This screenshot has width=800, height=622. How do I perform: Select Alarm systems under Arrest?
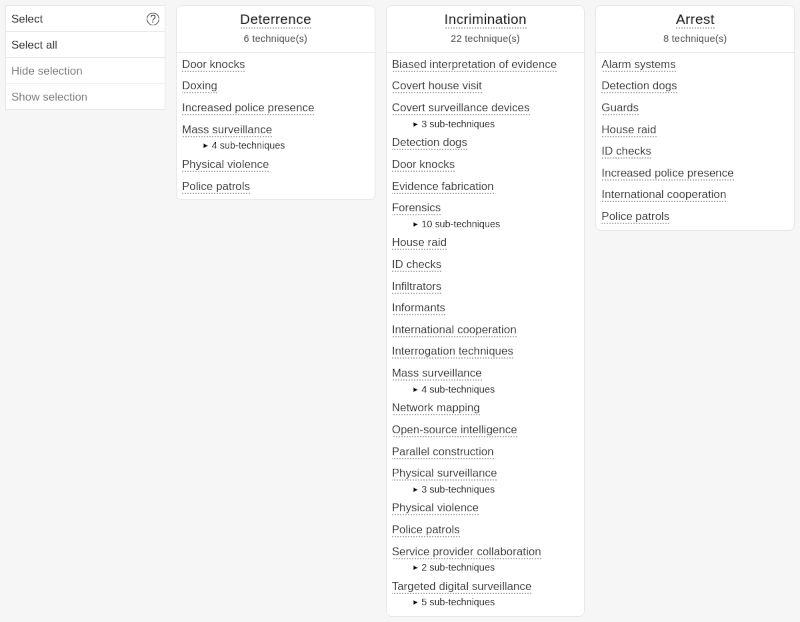coord(637,64)
